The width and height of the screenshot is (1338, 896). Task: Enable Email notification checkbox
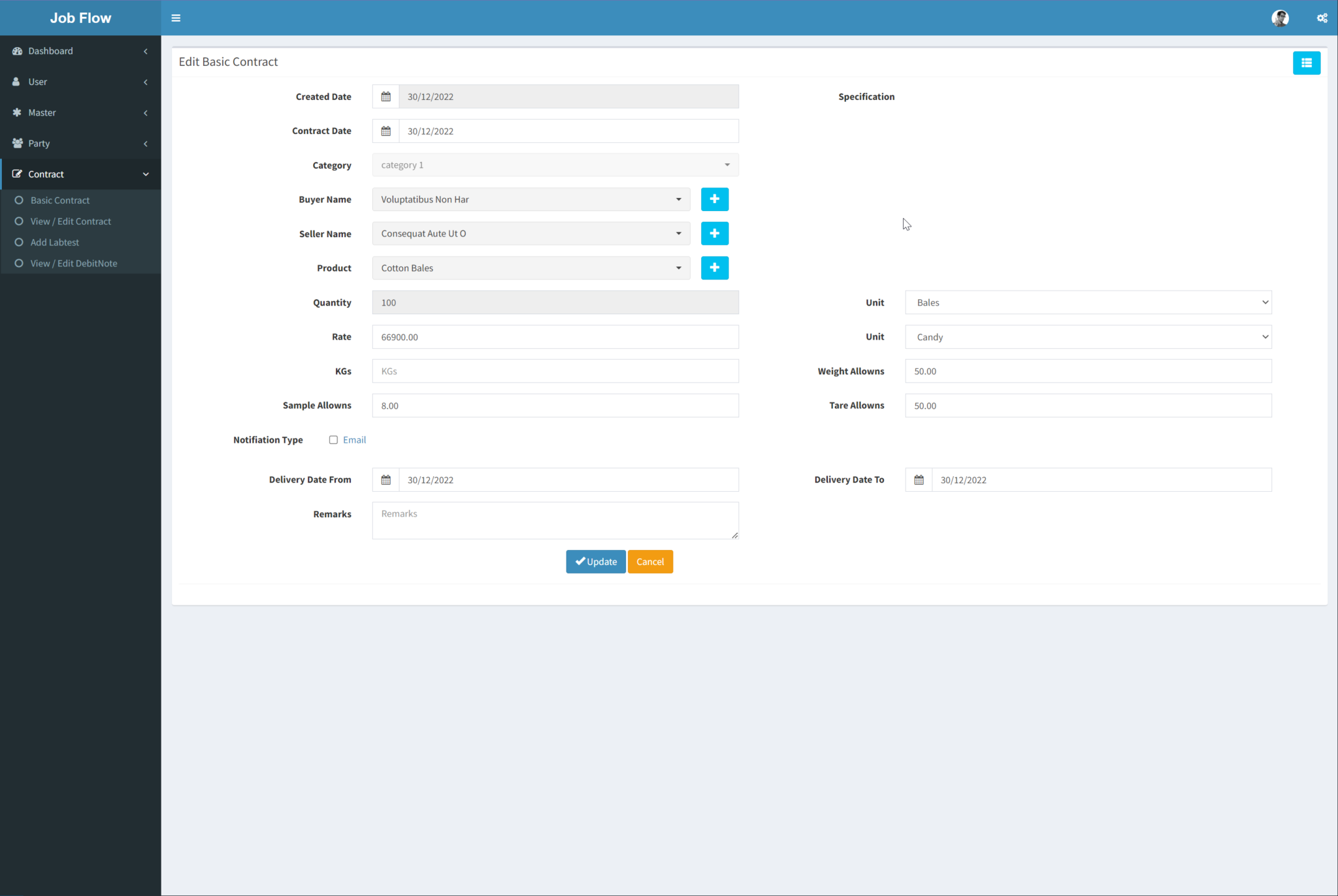pyautogui.click(x=333, y=440)
